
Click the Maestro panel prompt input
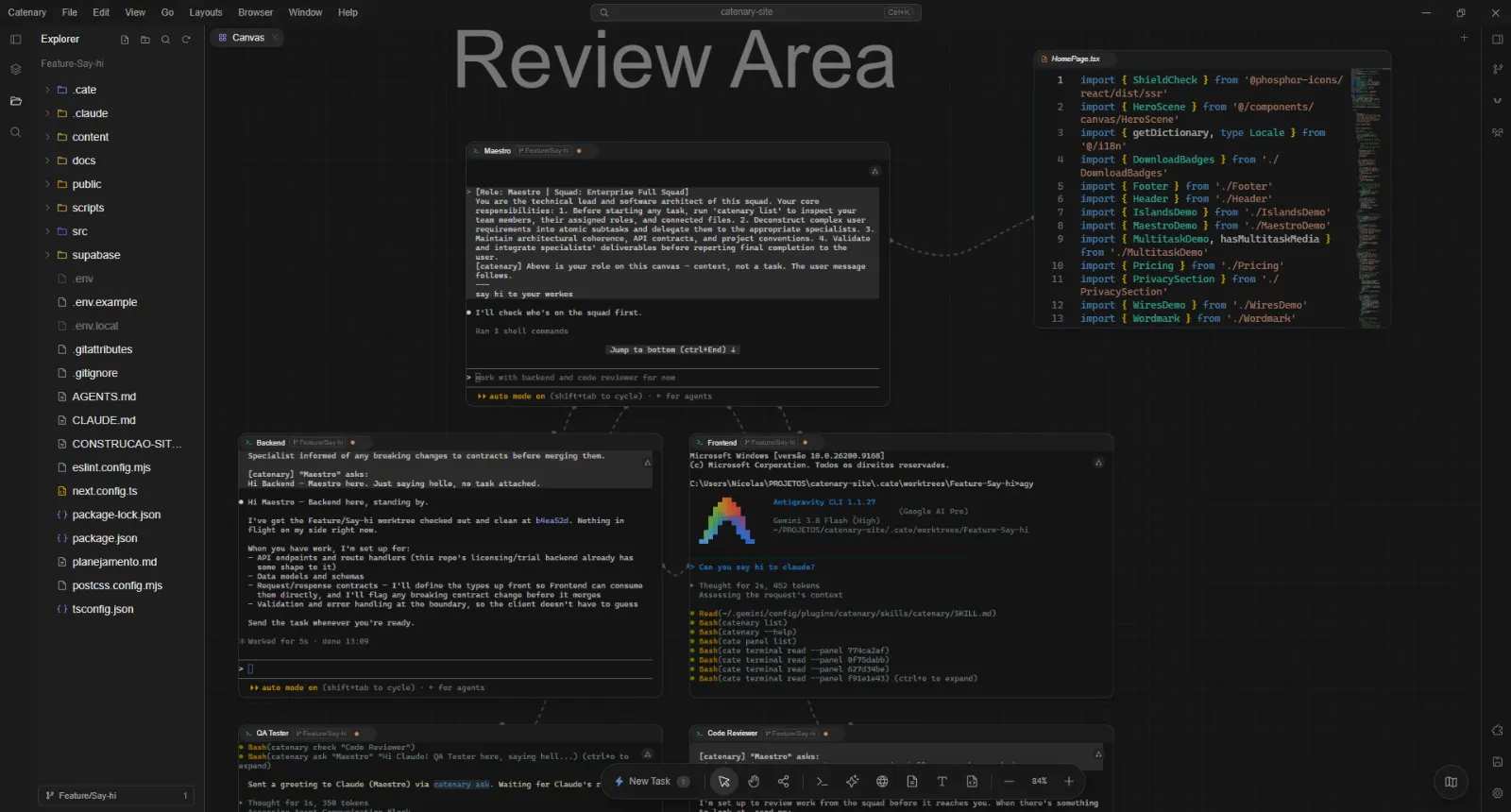click(x=672, y=378)
